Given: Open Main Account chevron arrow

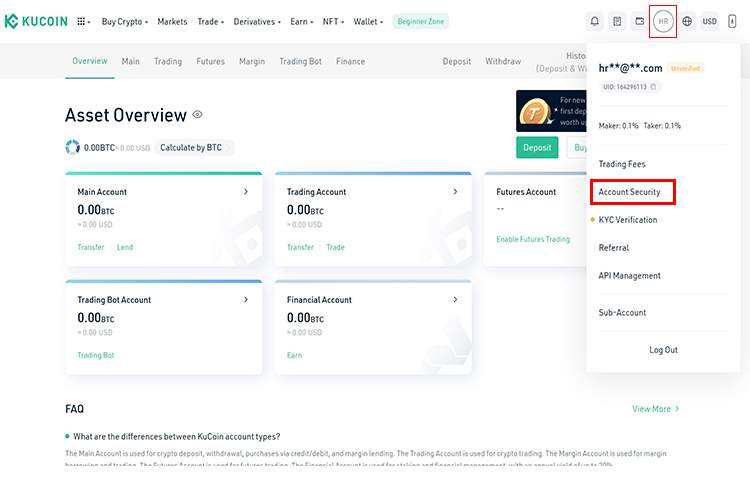Looking at the screenshot, I should tap(246, 191).
